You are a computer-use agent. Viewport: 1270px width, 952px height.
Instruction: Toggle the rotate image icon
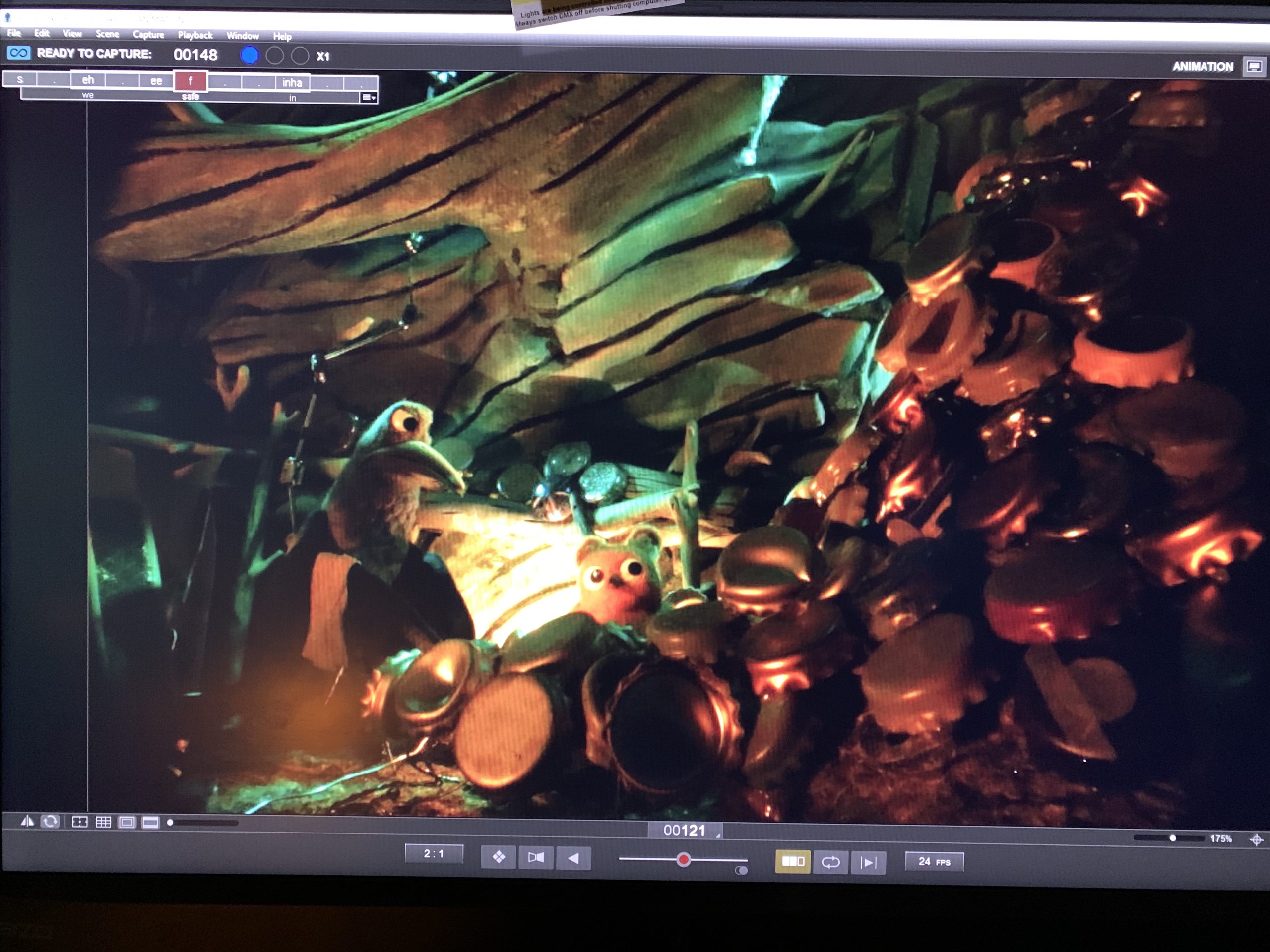(x=51, y=821)
